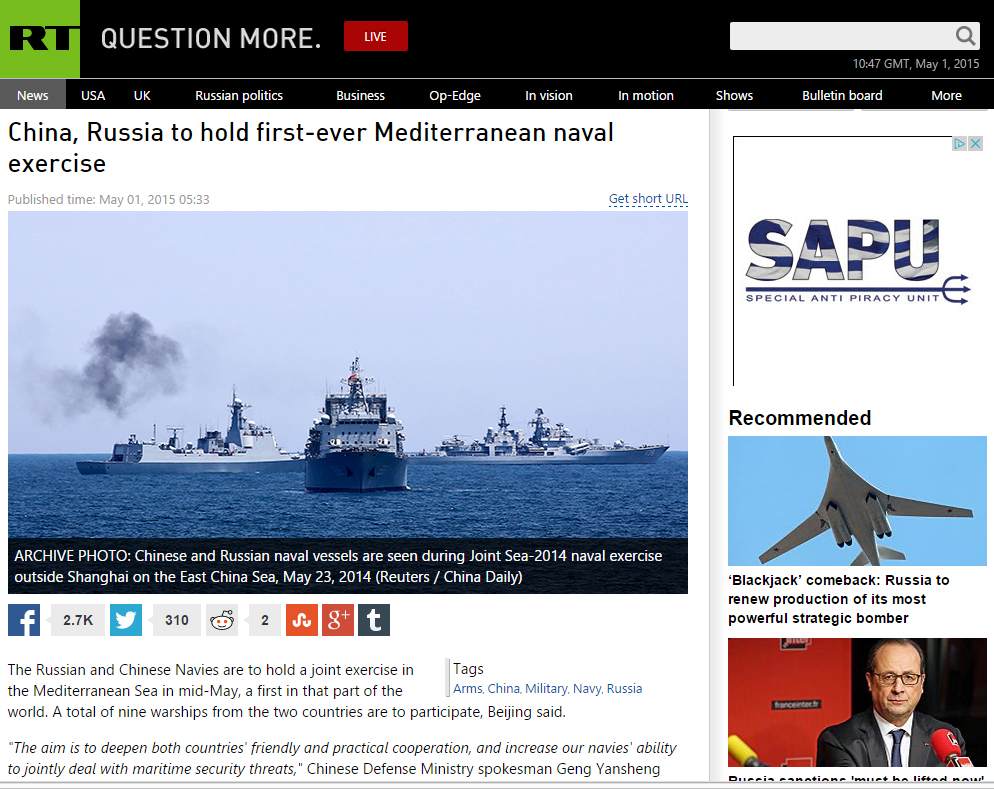Expand the More navigation menu
The image size is (994, 789).
[946, 95]
